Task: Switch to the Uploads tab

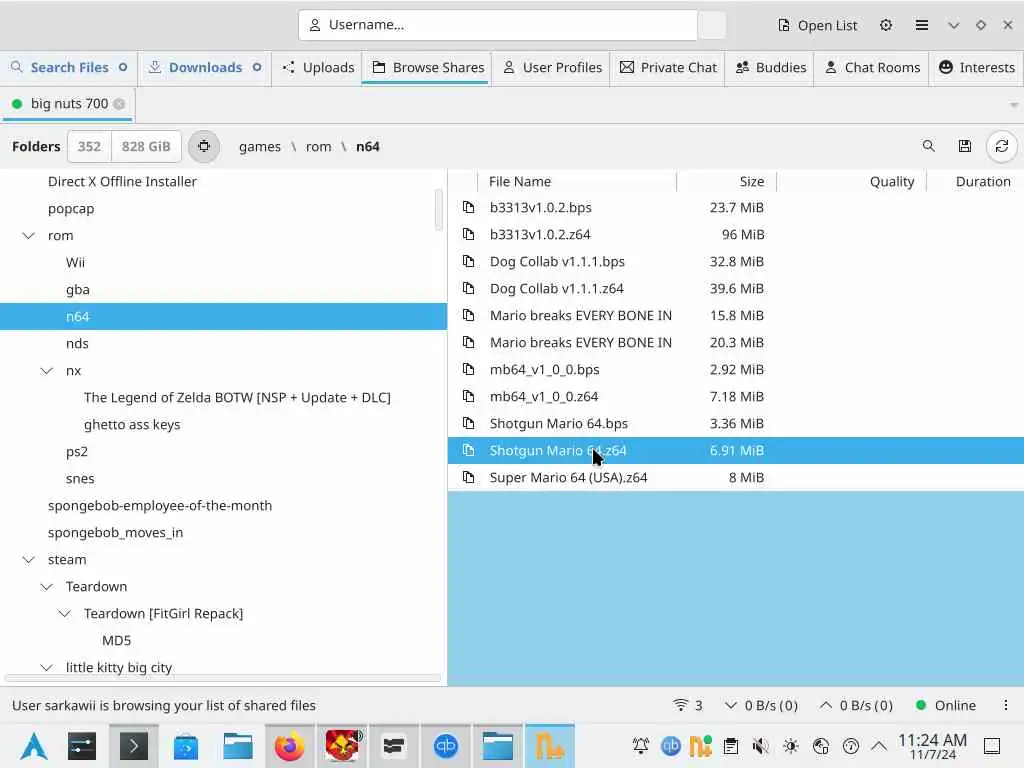Action: (318, 67)
